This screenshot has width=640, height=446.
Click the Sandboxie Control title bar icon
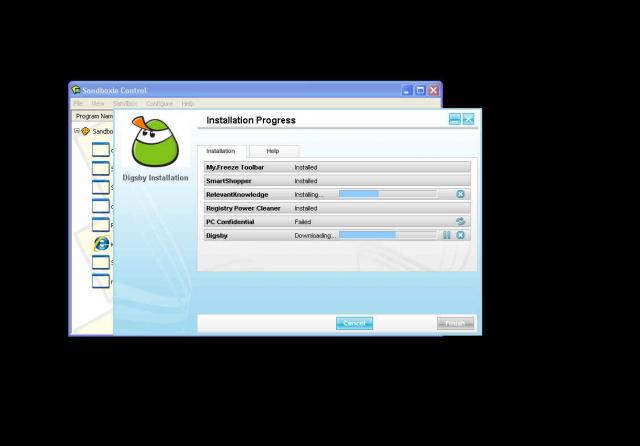[76, 90]
